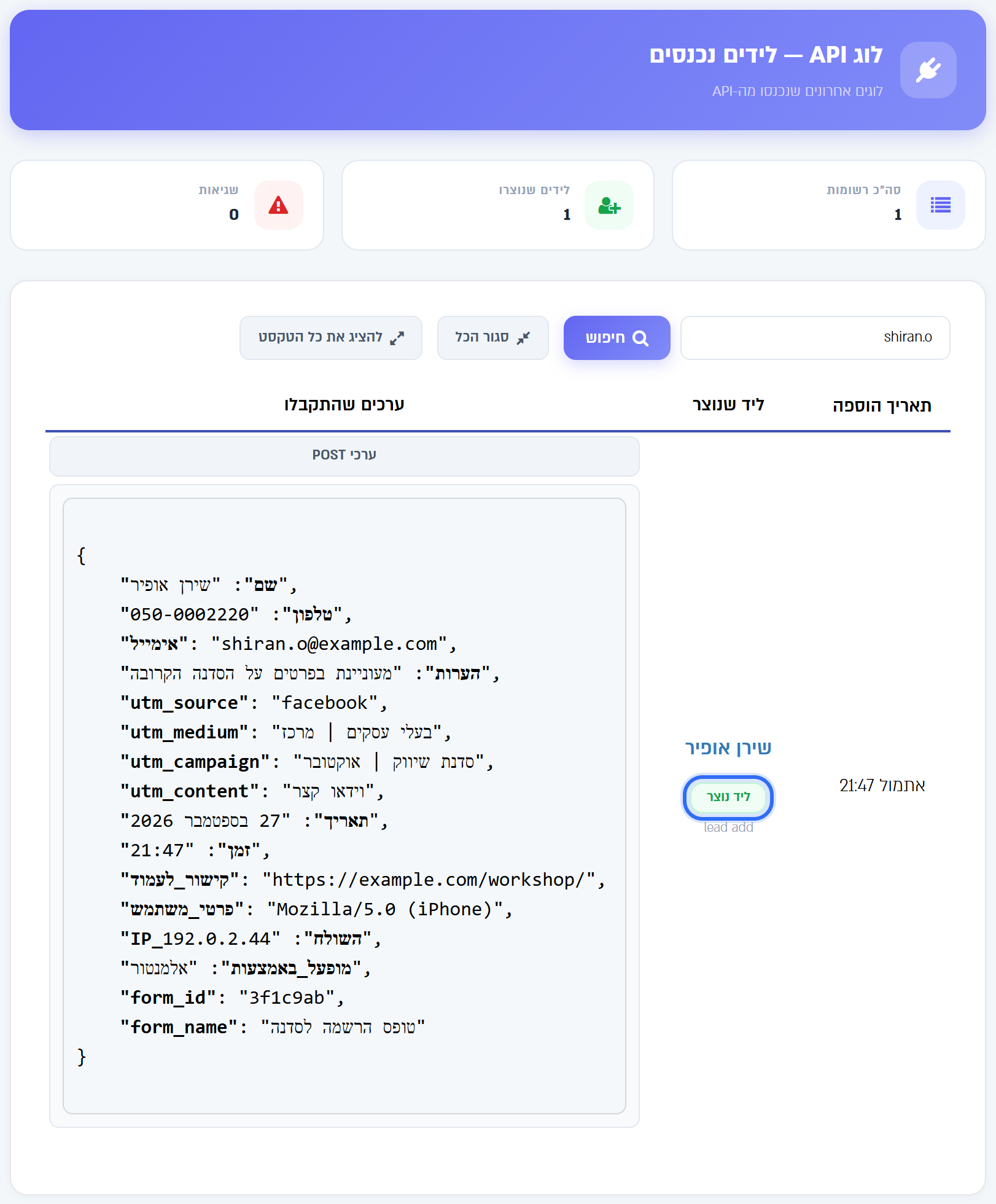Click the utm_content key in JSON

click(x=190, y=791)
